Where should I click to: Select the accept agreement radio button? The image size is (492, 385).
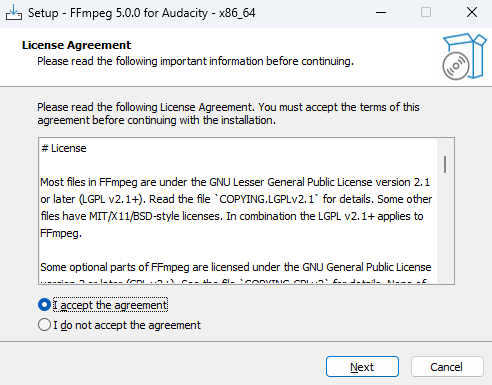coord(44,305)
